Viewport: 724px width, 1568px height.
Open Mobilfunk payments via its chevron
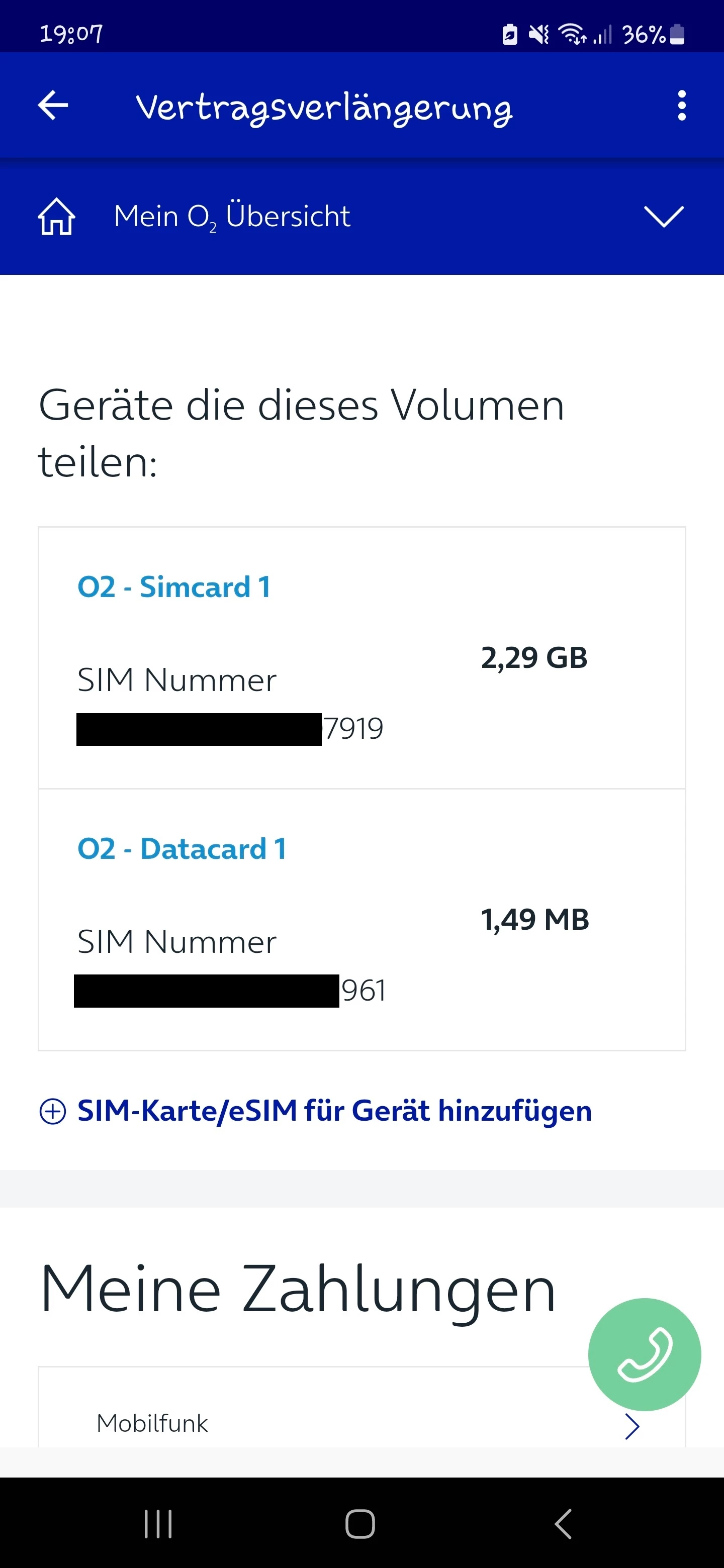[632, 1426]
